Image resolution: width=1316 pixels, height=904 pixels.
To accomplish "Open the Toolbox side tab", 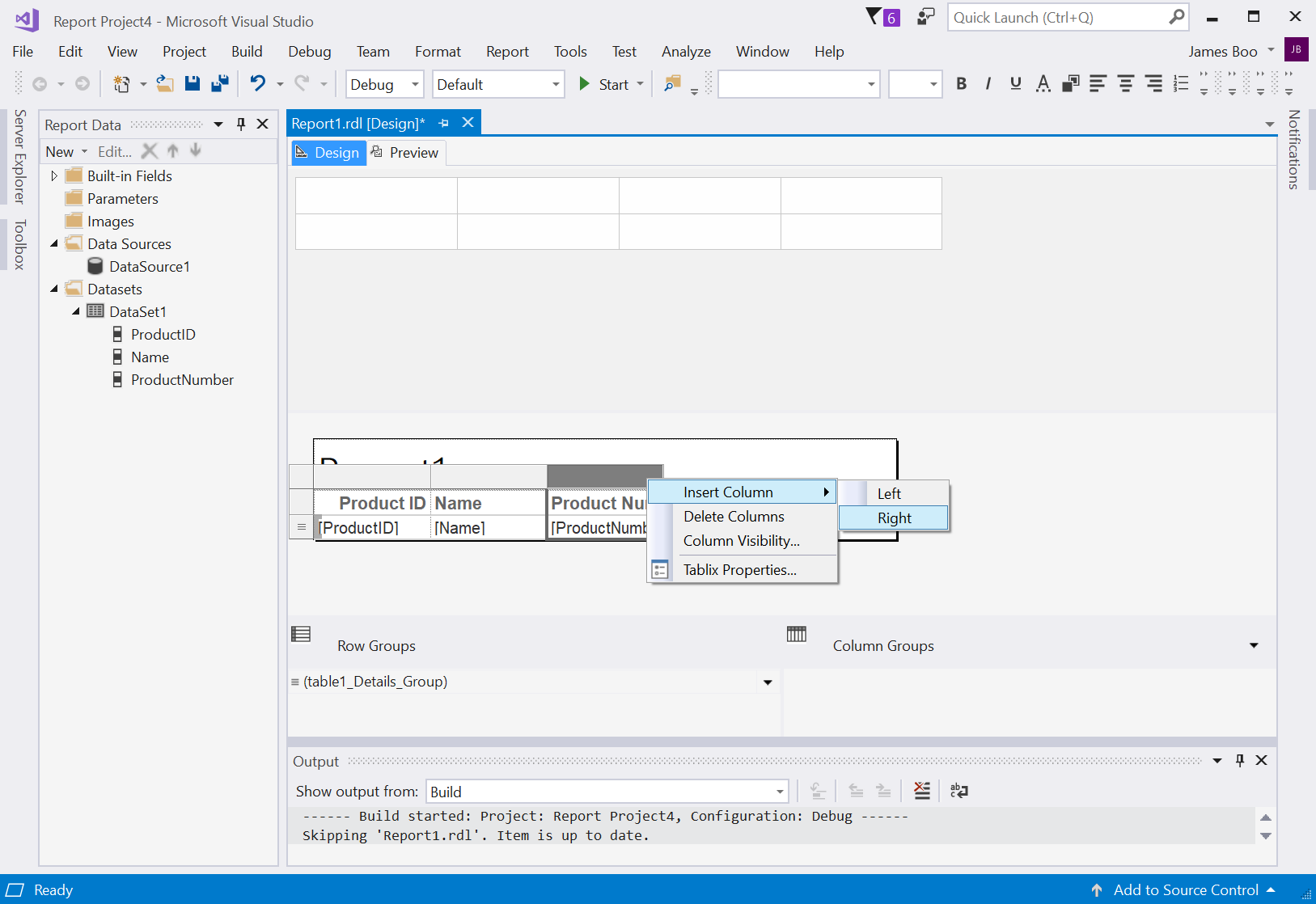I will (x=19, y=244).
